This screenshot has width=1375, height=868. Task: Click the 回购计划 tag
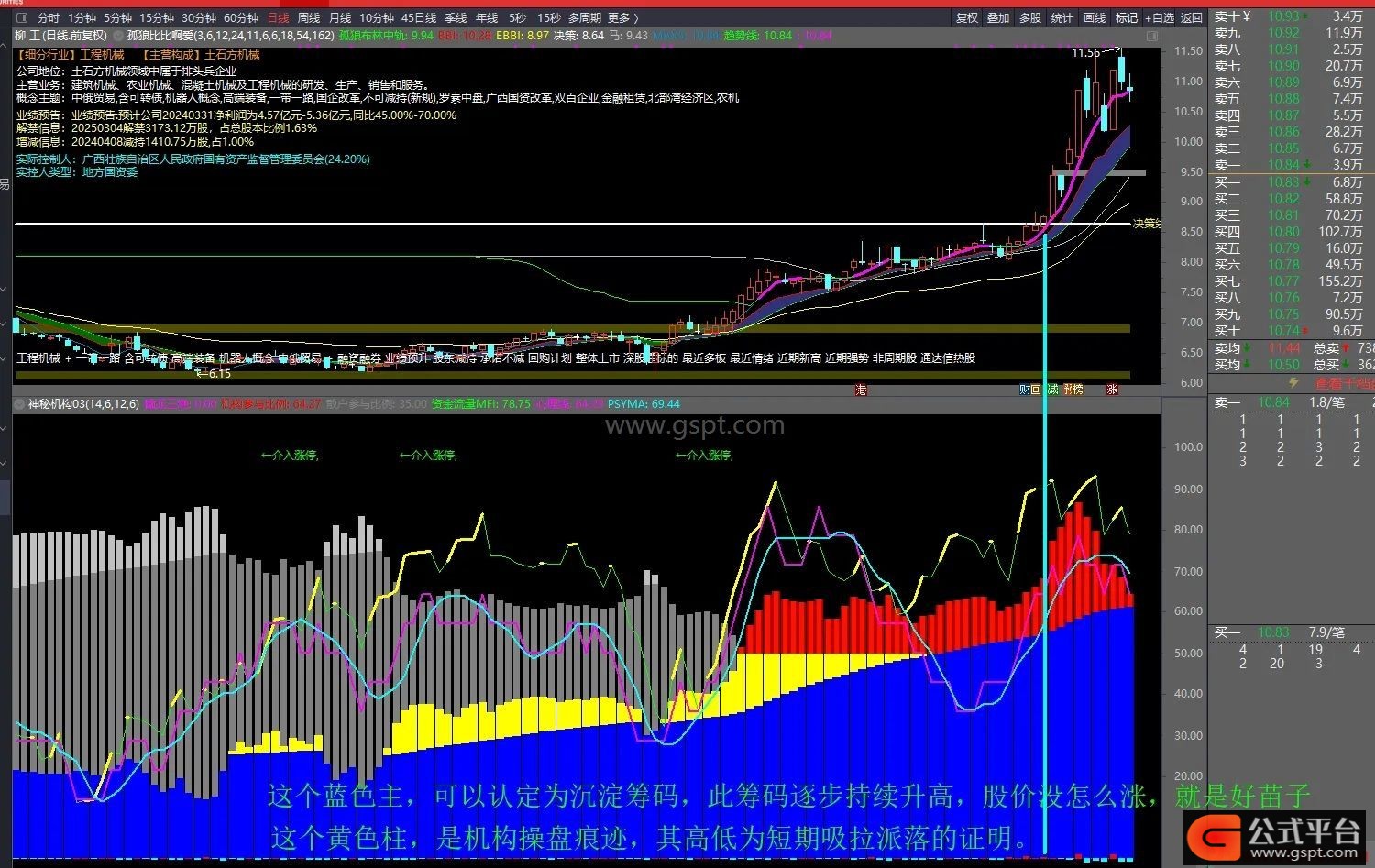tap(549, 358)
